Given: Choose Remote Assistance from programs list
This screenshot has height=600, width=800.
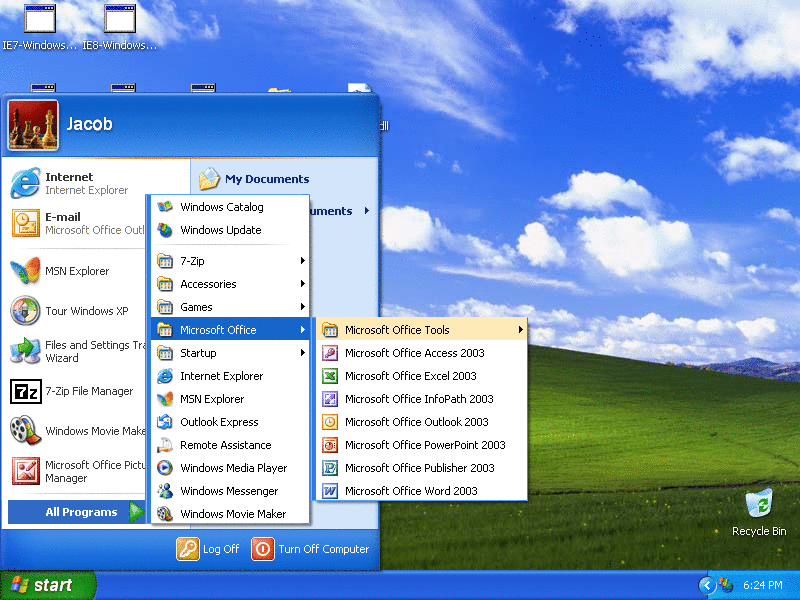Looking at the screenshot, I should click(x=230, y=445).
